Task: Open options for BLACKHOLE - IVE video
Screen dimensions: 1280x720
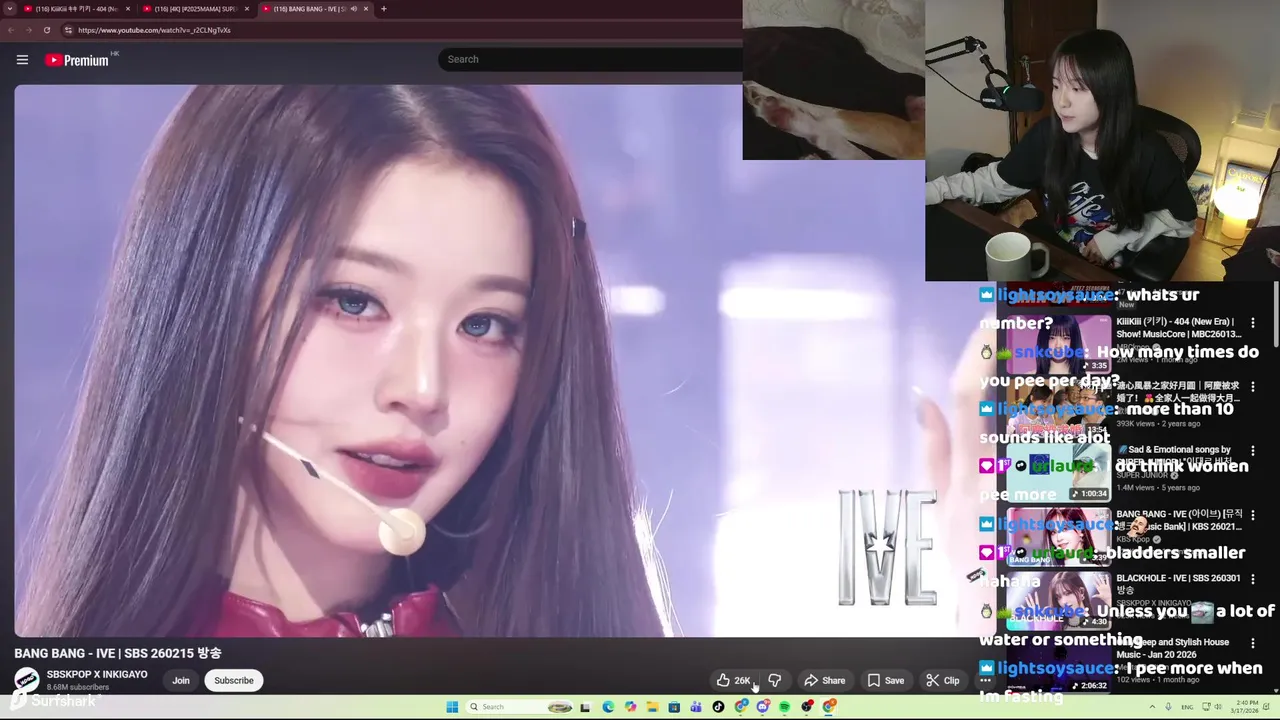Action: pos(1253,579)
